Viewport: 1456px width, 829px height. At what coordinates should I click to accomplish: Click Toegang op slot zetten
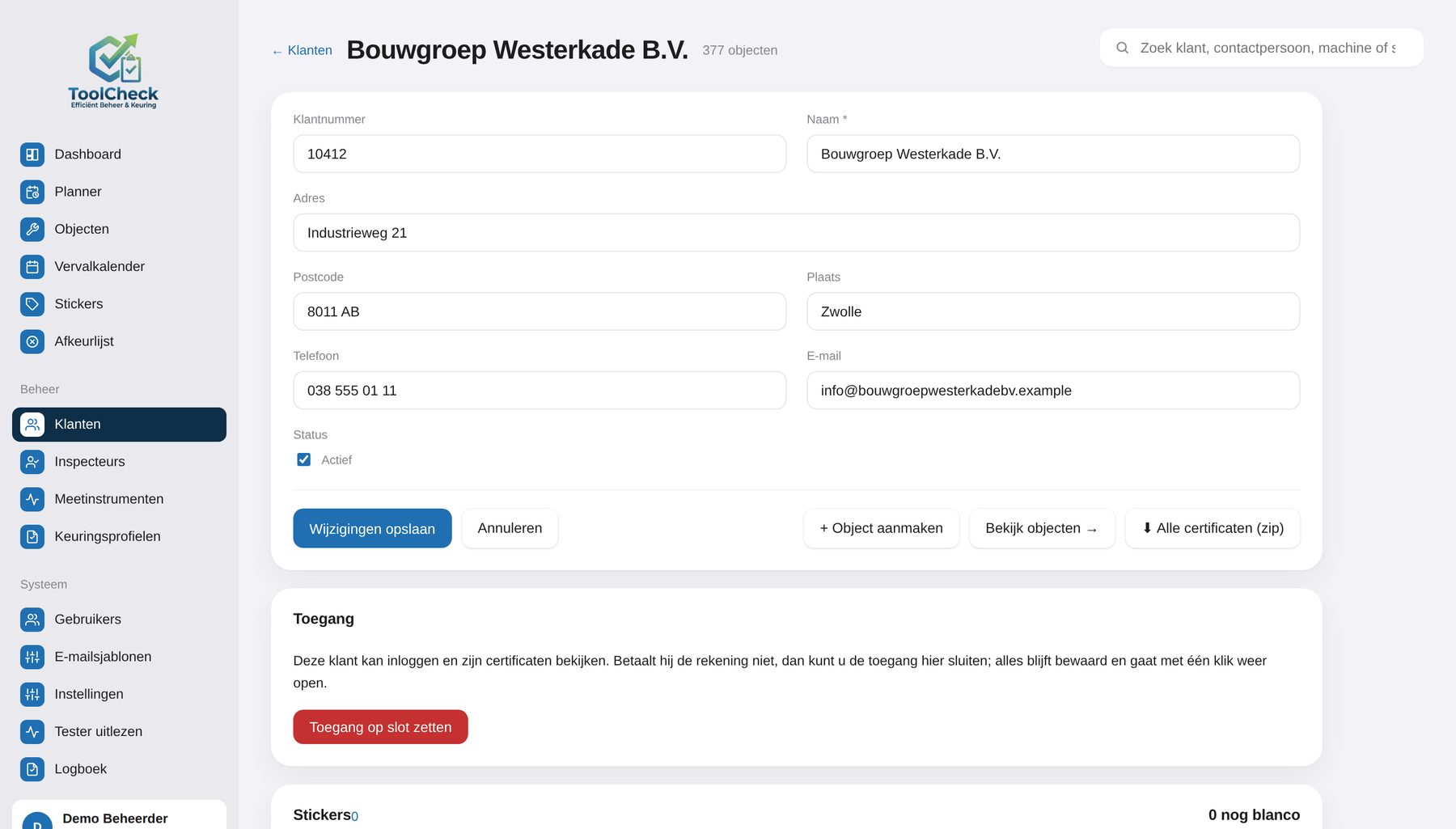(x=380, y=727)
